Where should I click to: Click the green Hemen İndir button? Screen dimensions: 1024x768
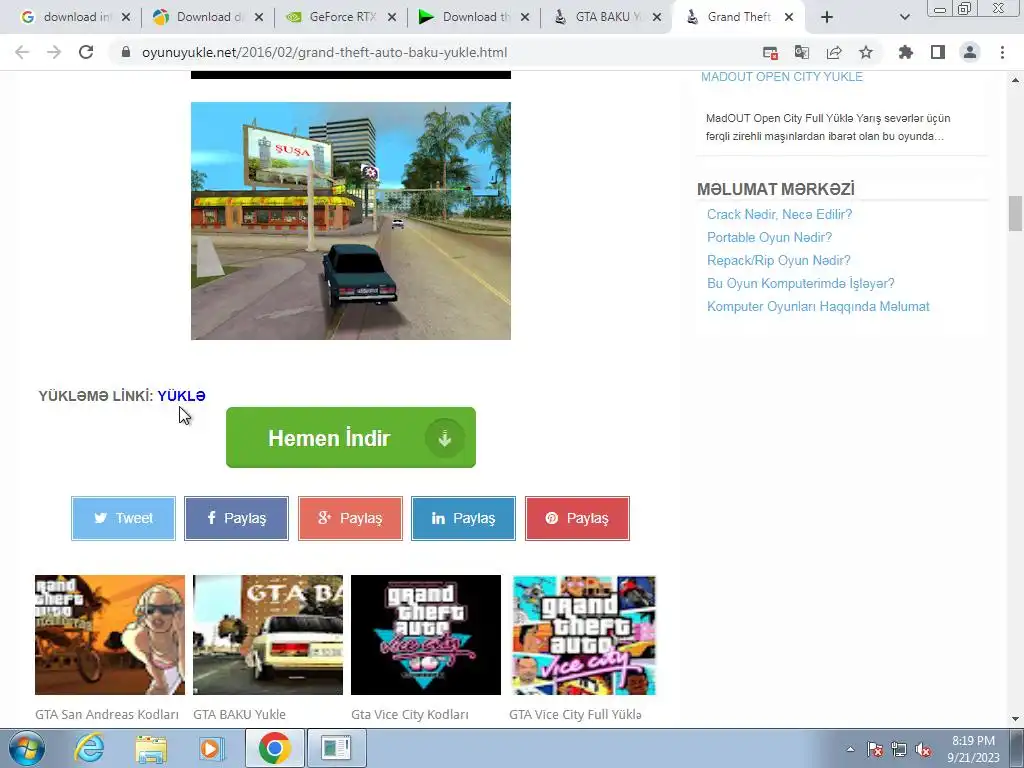point(351,438)
